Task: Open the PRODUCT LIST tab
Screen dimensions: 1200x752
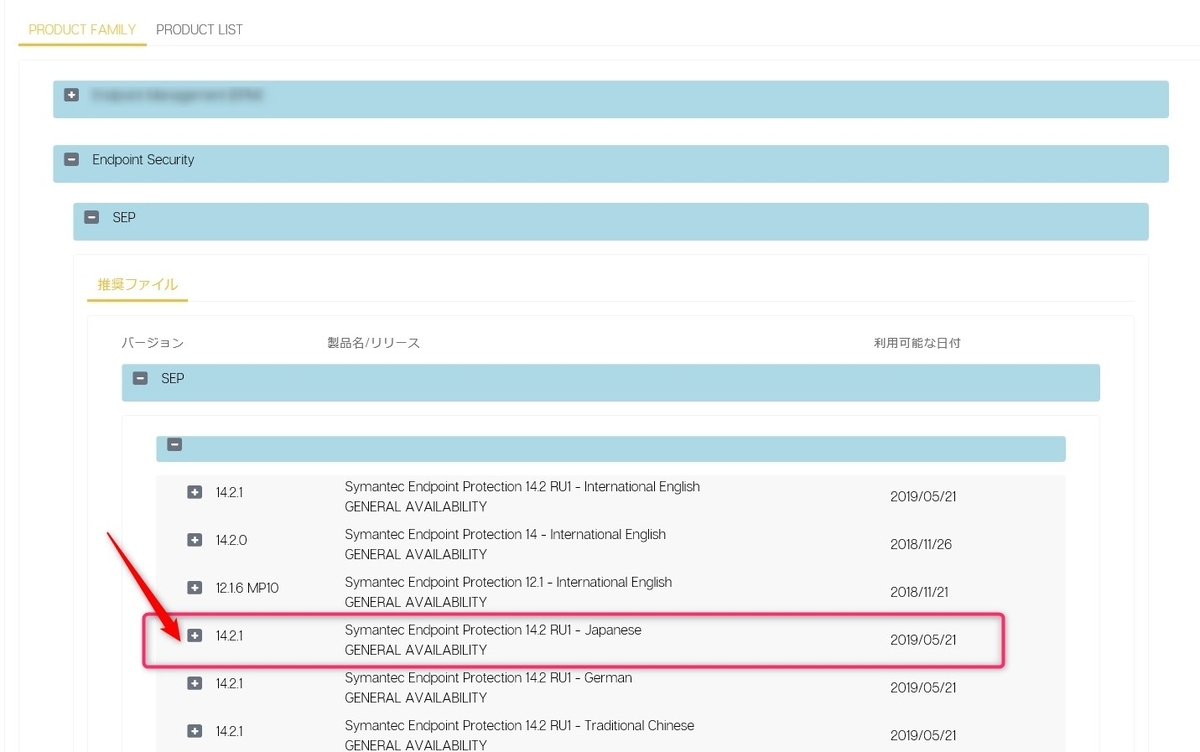Action: tap(199, 30)
